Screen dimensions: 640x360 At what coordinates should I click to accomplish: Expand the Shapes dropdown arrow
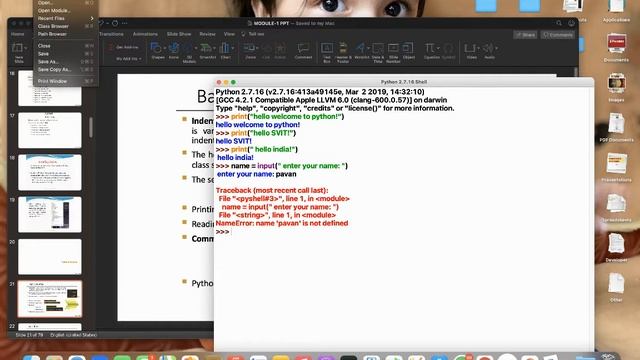pos(164,48)
